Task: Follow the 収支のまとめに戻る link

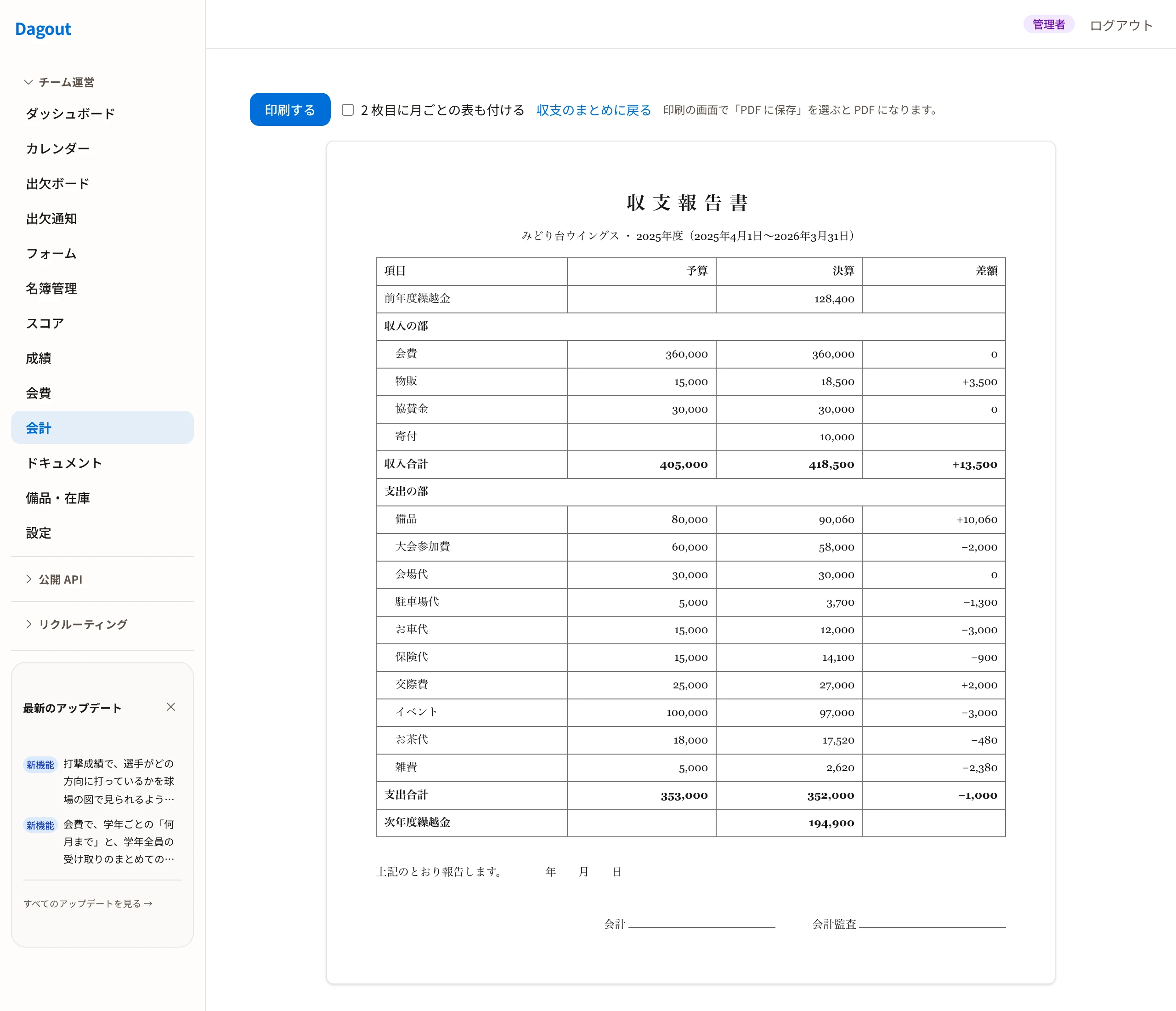Action: [594, 109]
